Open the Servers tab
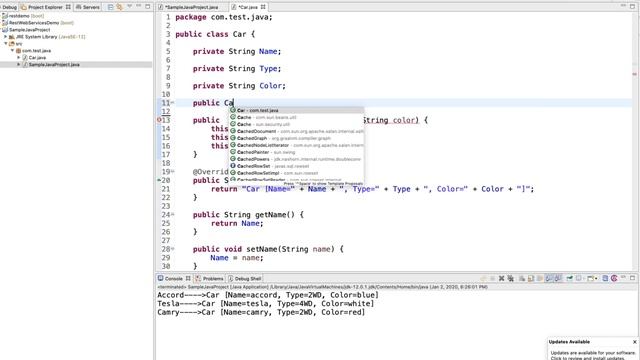This screenshot has width=640, height=360. click(x=88, y=7)
